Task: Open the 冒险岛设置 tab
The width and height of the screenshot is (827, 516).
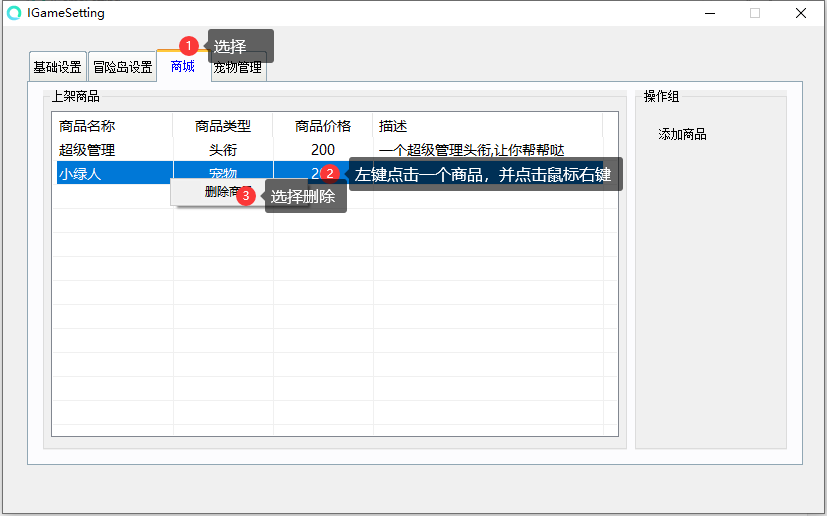Action: pos(122,67)
